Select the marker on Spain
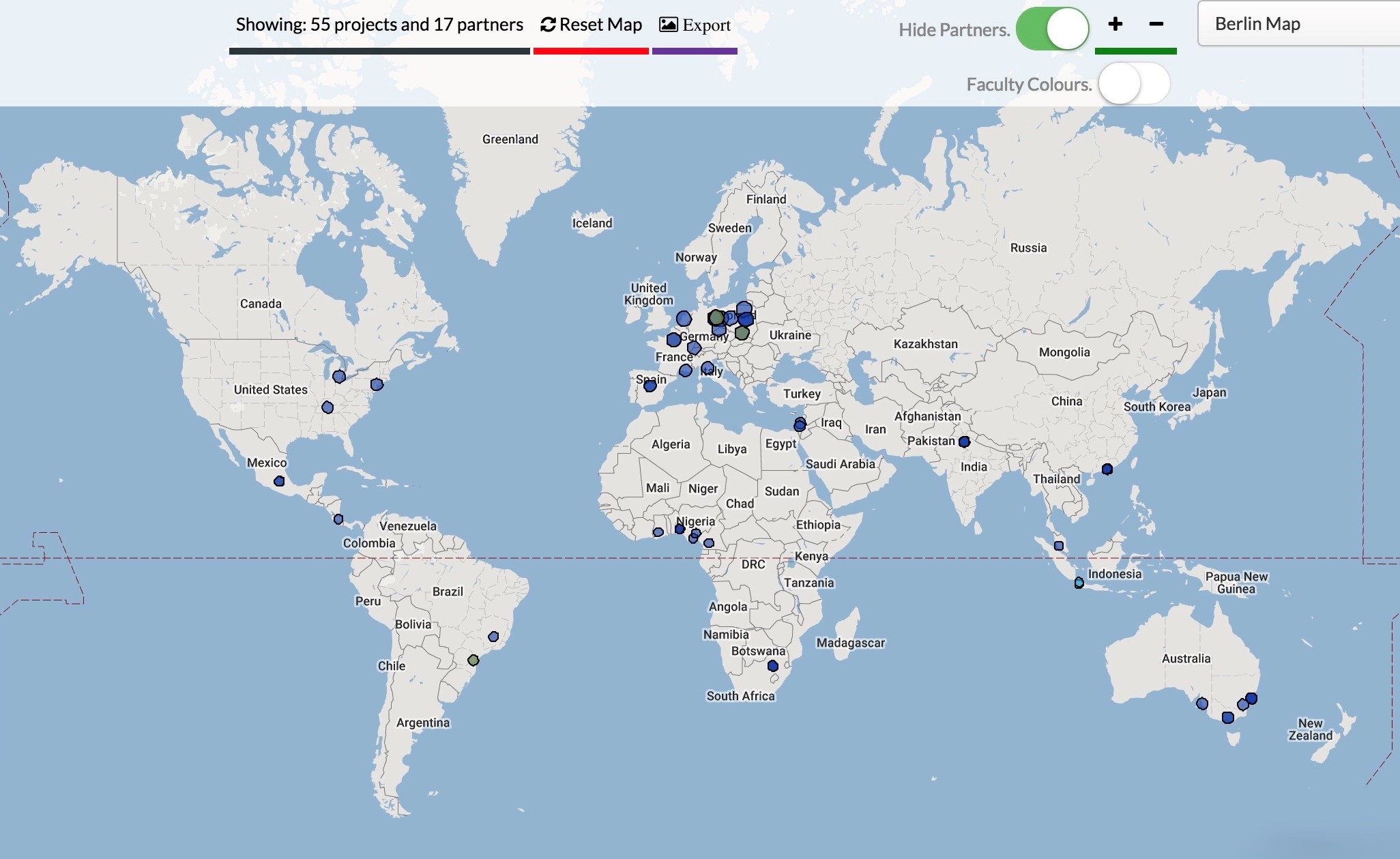The height and width of the screenshot is (859, 1400). (x=650, y=386)
